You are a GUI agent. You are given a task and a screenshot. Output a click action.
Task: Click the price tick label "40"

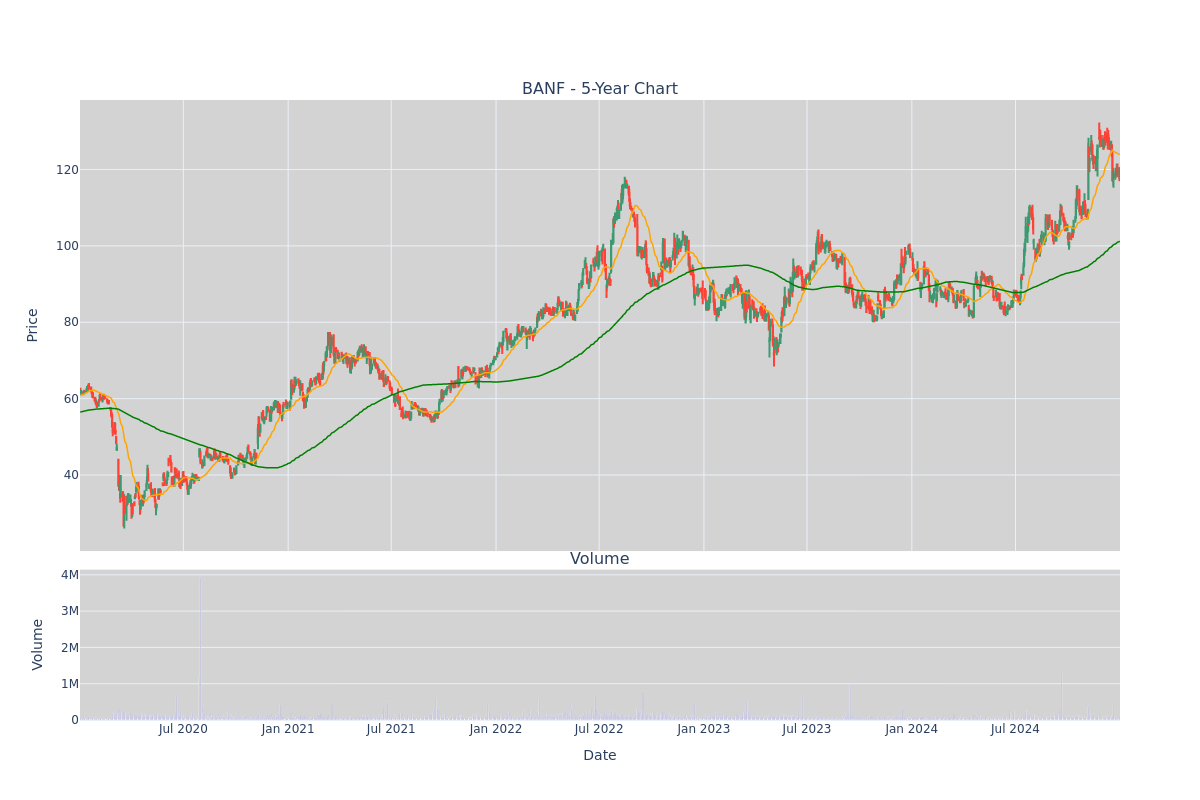click(x=70, y=475)
